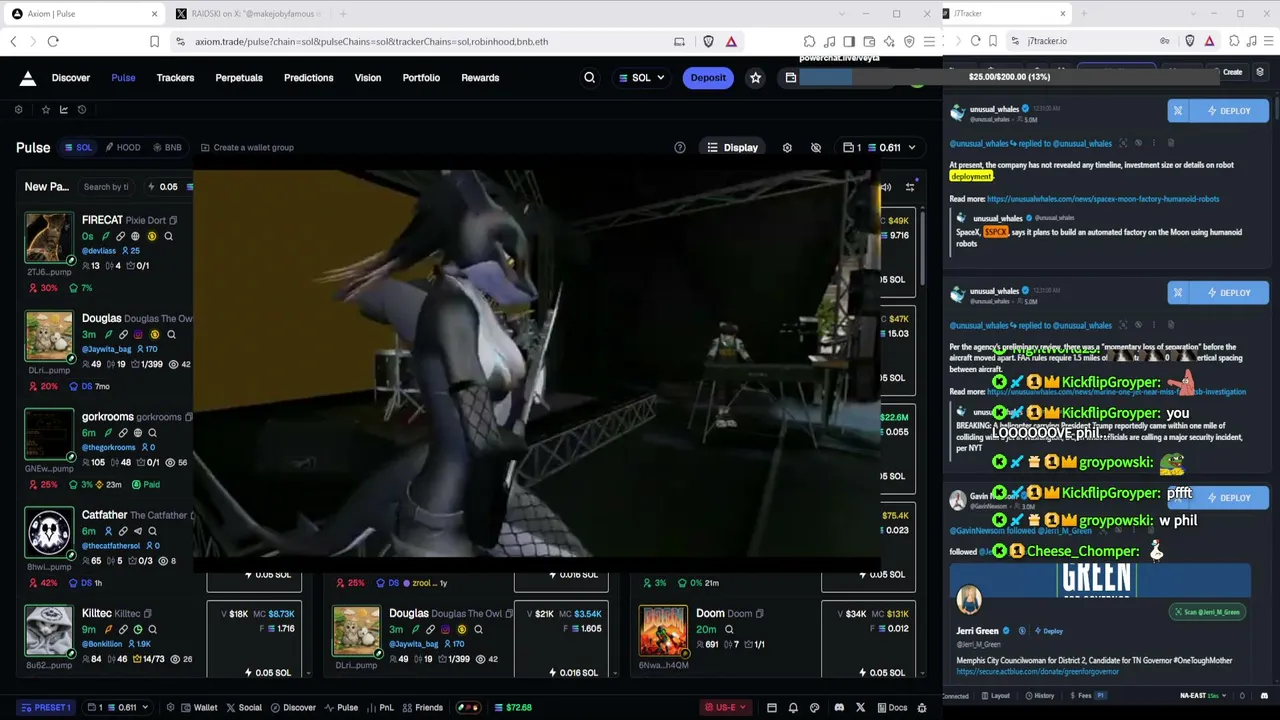Toggle the pill color indicator in bottom bar
The height and width of the screenshot is (720, 1280).
click(467, 708)
